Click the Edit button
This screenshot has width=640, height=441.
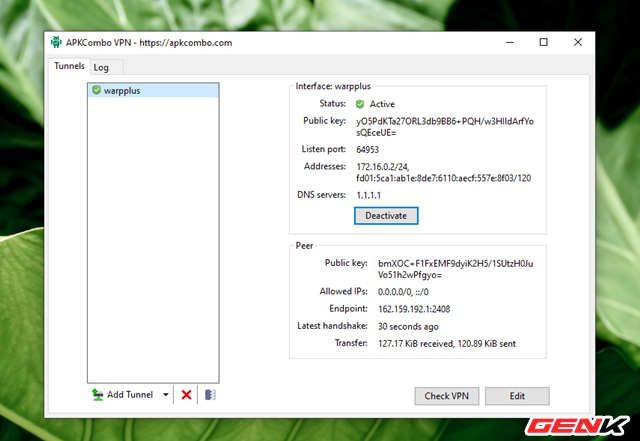[517, 396]
